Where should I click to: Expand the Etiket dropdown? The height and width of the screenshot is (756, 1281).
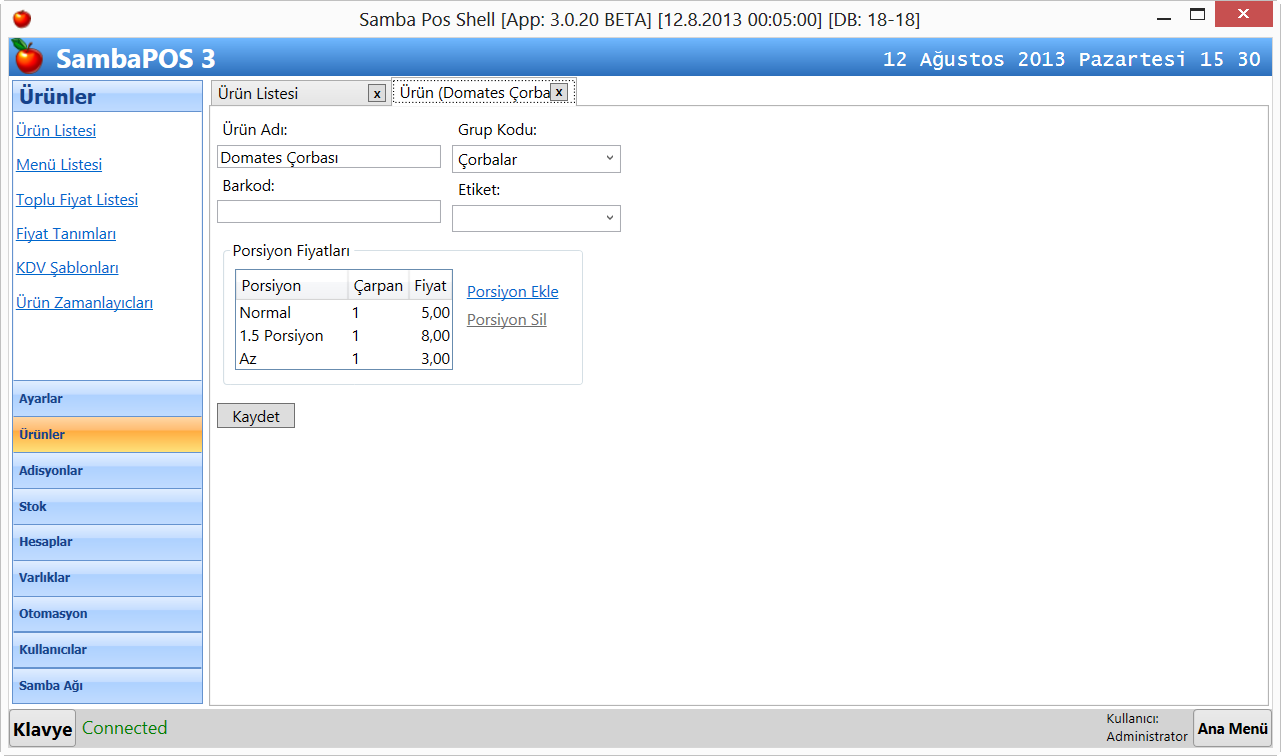pos(536,218)
